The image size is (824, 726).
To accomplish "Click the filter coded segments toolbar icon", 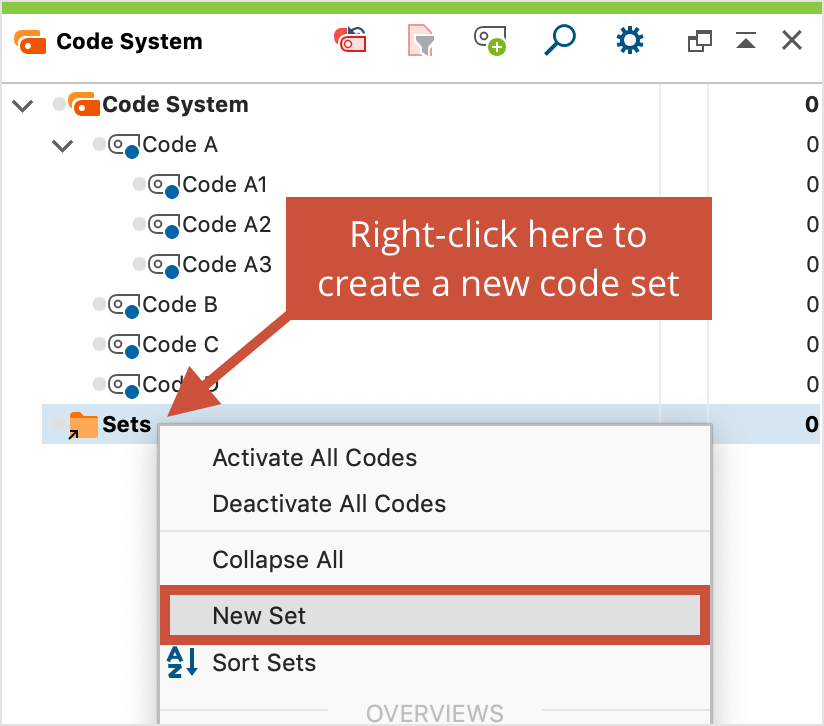I will click(x=421, y=40).
